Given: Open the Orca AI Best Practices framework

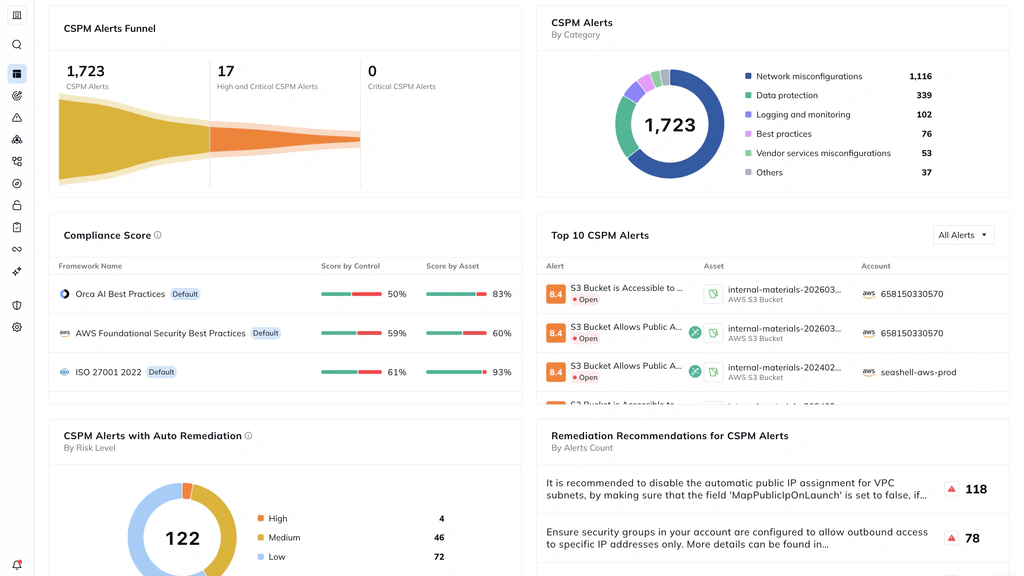Looking at the screenshot, I should coord(120,294).
